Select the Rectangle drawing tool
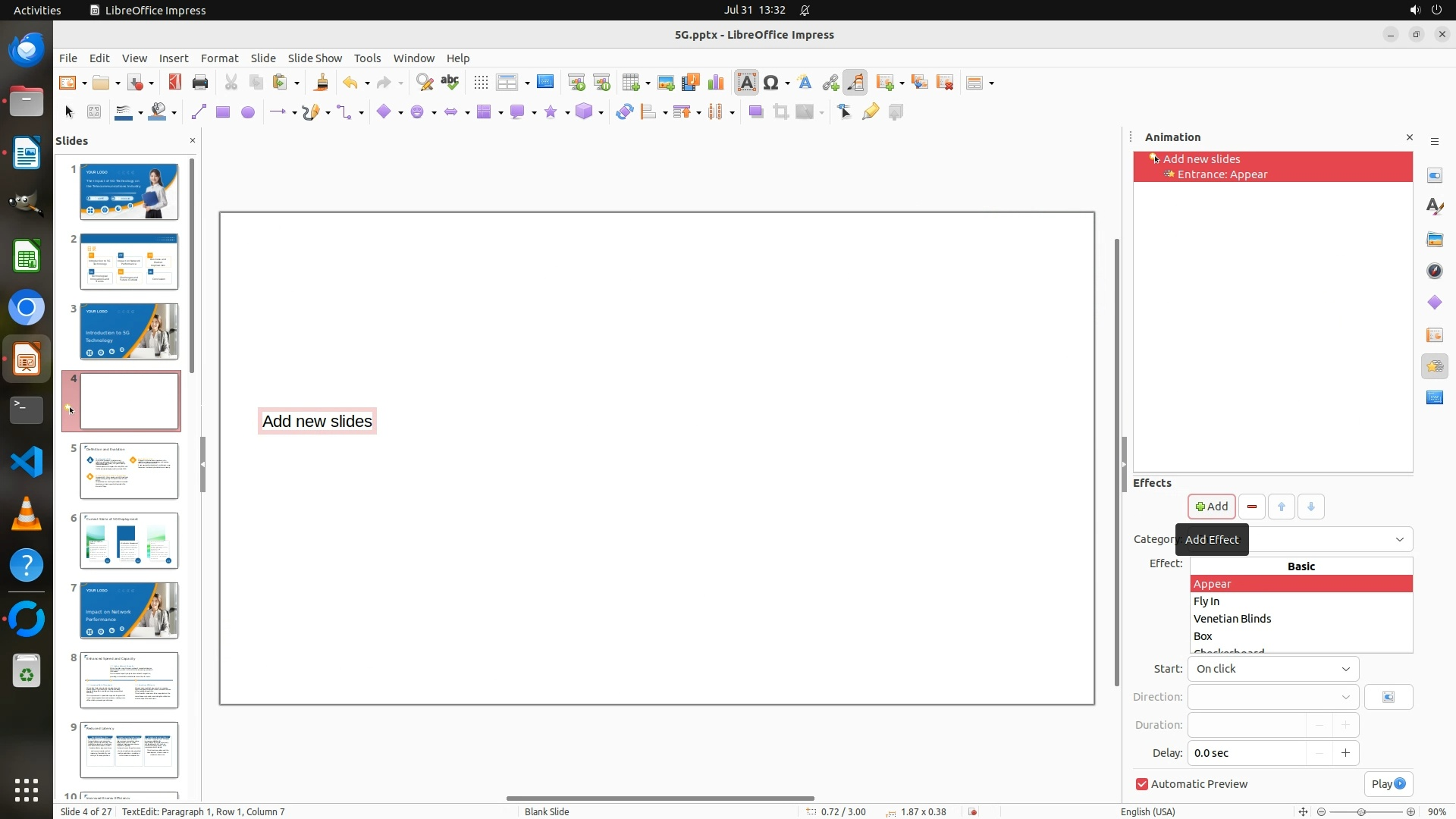 (x=222, y=112)
